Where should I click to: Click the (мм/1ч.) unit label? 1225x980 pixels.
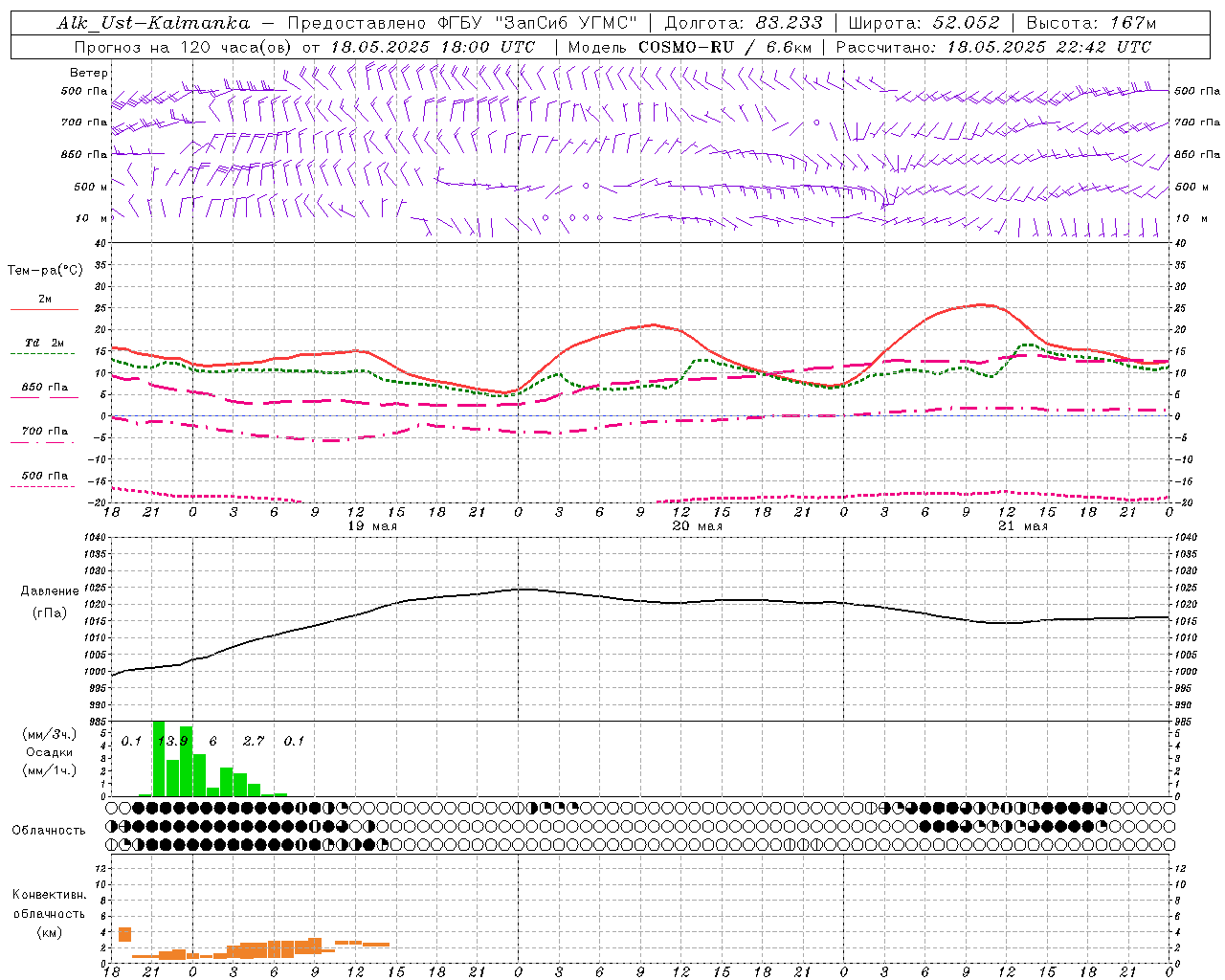pyautogui.click(x=50, y=770)
